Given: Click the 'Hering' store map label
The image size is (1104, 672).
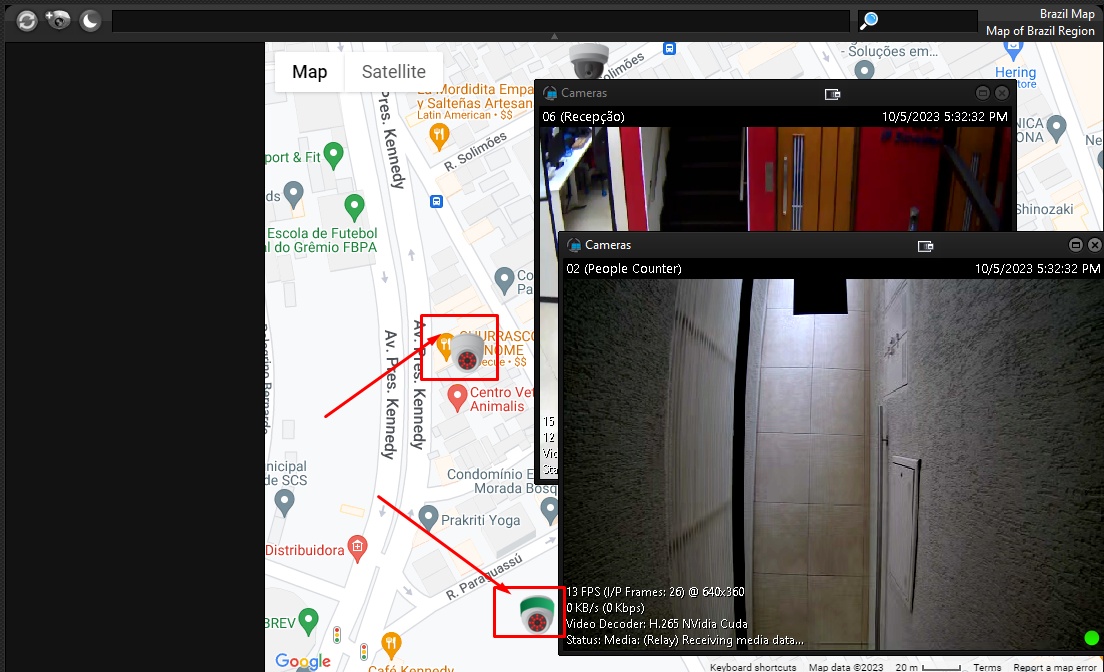Looking at the screenshot, I should pos(1015,72).
